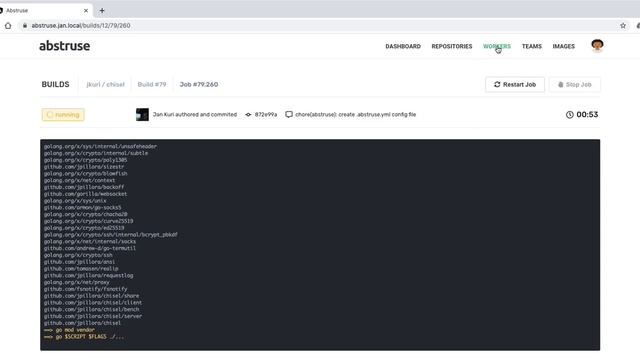Click the commit hash 872e99a

pyautogui.click(x=266, y=115)
